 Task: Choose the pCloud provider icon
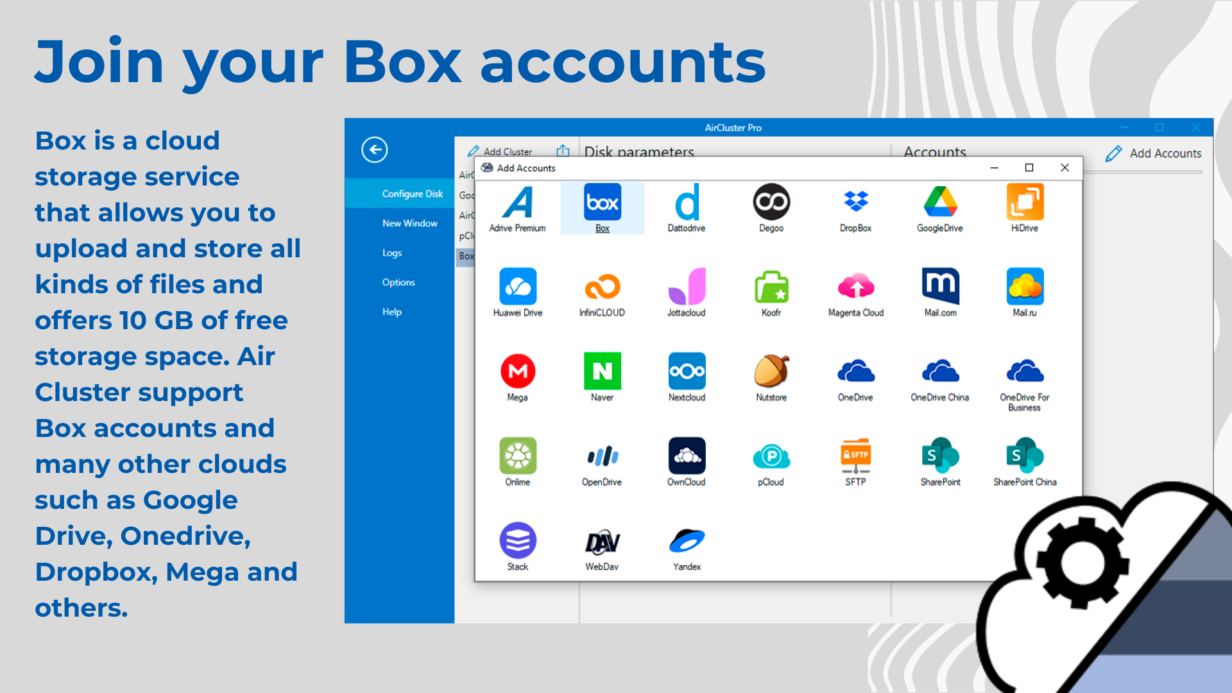[x=771, y=456]
